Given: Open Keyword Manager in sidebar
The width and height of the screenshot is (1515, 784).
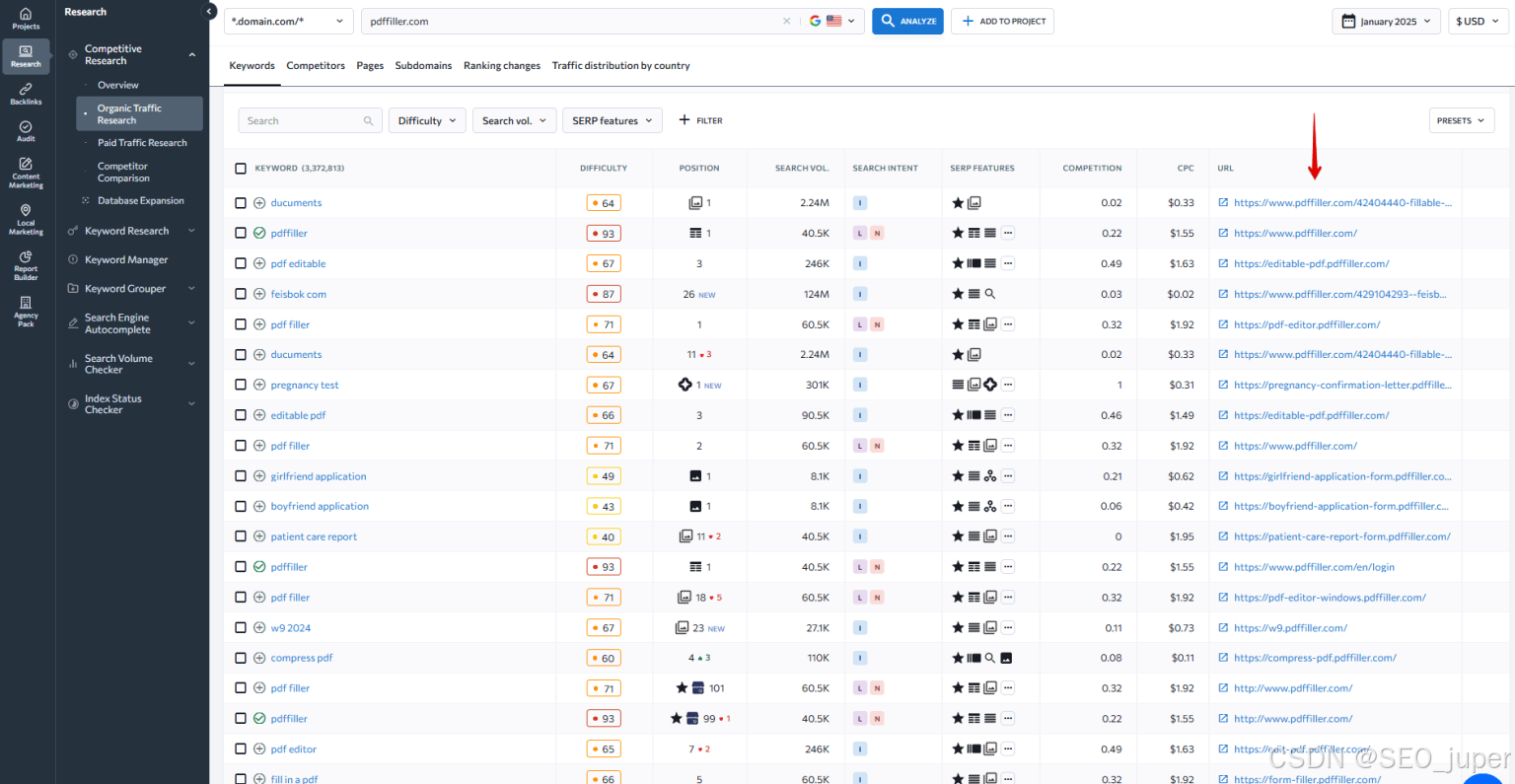Looking at the screenshot, I should click(x=126, y=260).
